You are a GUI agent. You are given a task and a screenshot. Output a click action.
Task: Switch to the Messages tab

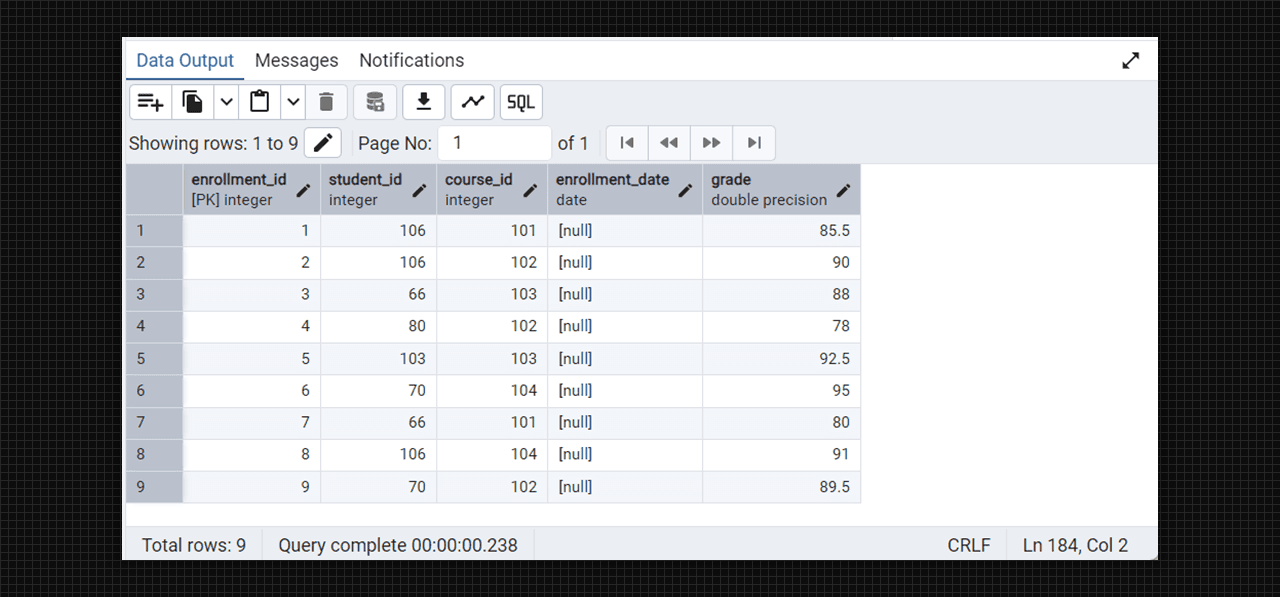pos(296,60)
